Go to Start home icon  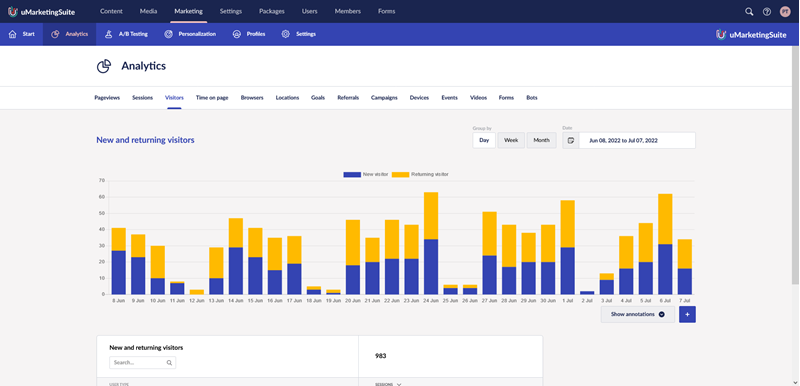coord(13,34)
